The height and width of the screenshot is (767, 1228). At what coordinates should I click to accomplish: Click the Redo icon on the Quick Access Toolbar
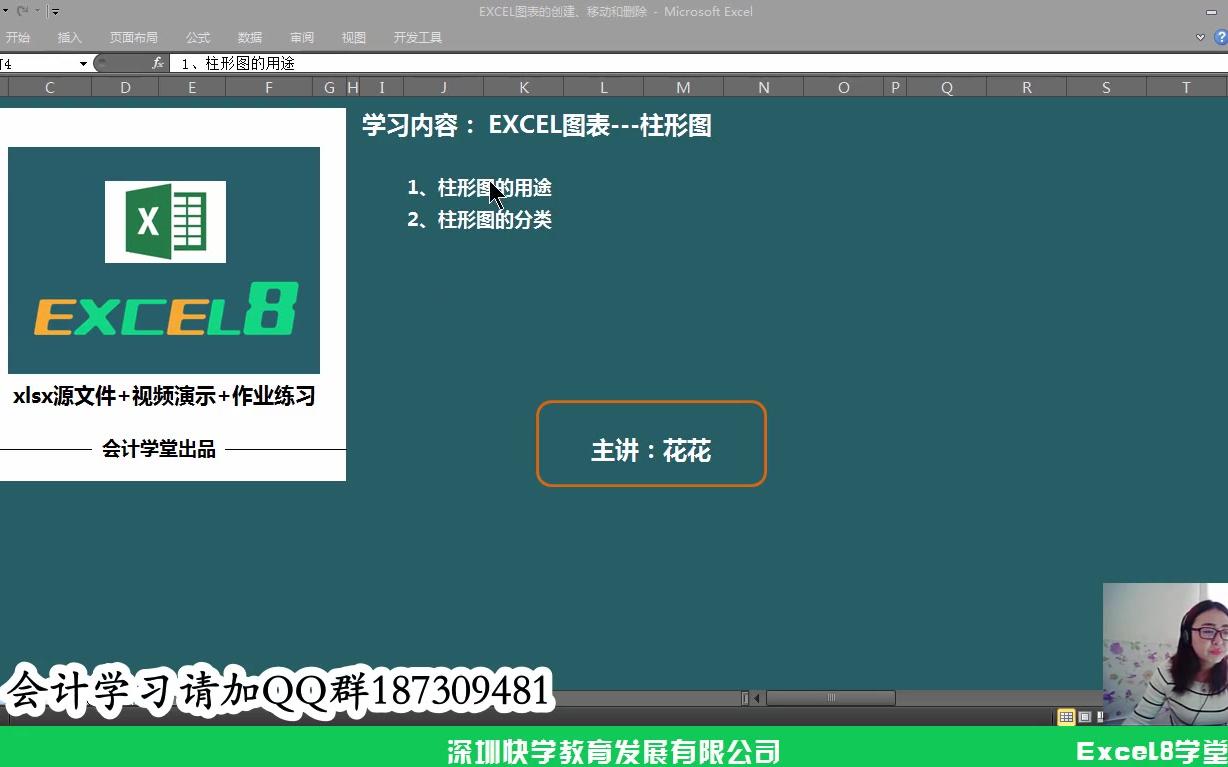[x=21, y=10]
